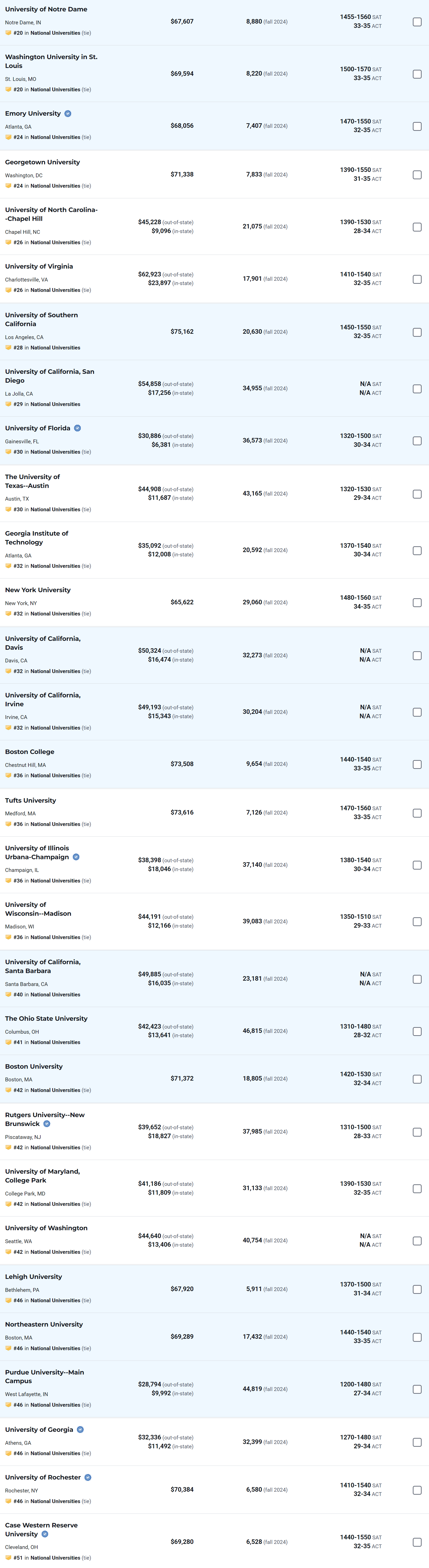
Task: Click verified badge beside Rutgers New Brunswick
Action: 47,1124
